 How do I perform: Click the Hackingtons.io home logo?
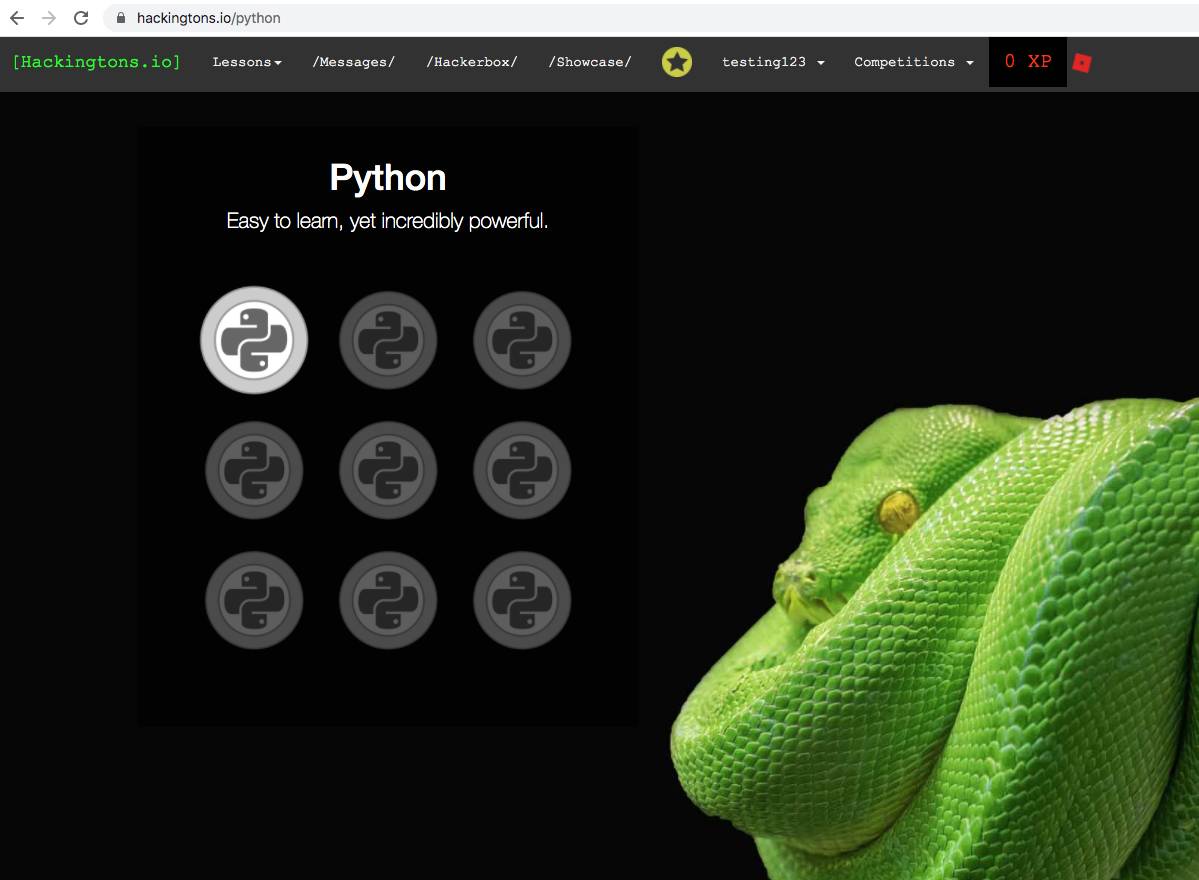click(95, 61)
